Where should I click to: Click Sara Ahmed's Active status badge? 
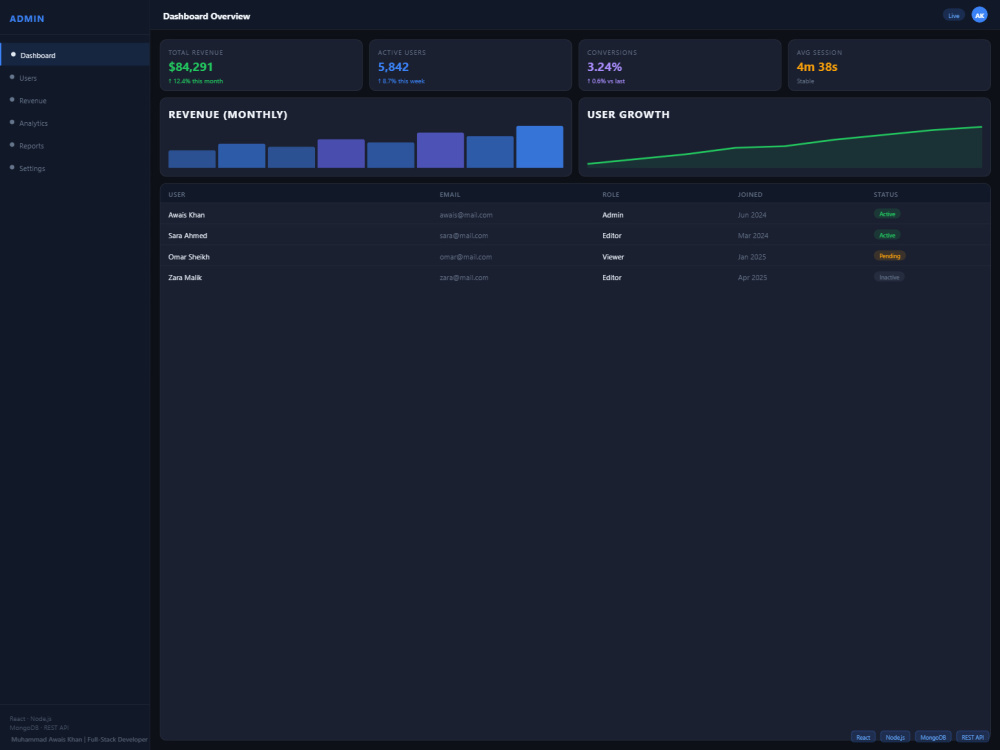pos(887,235)
